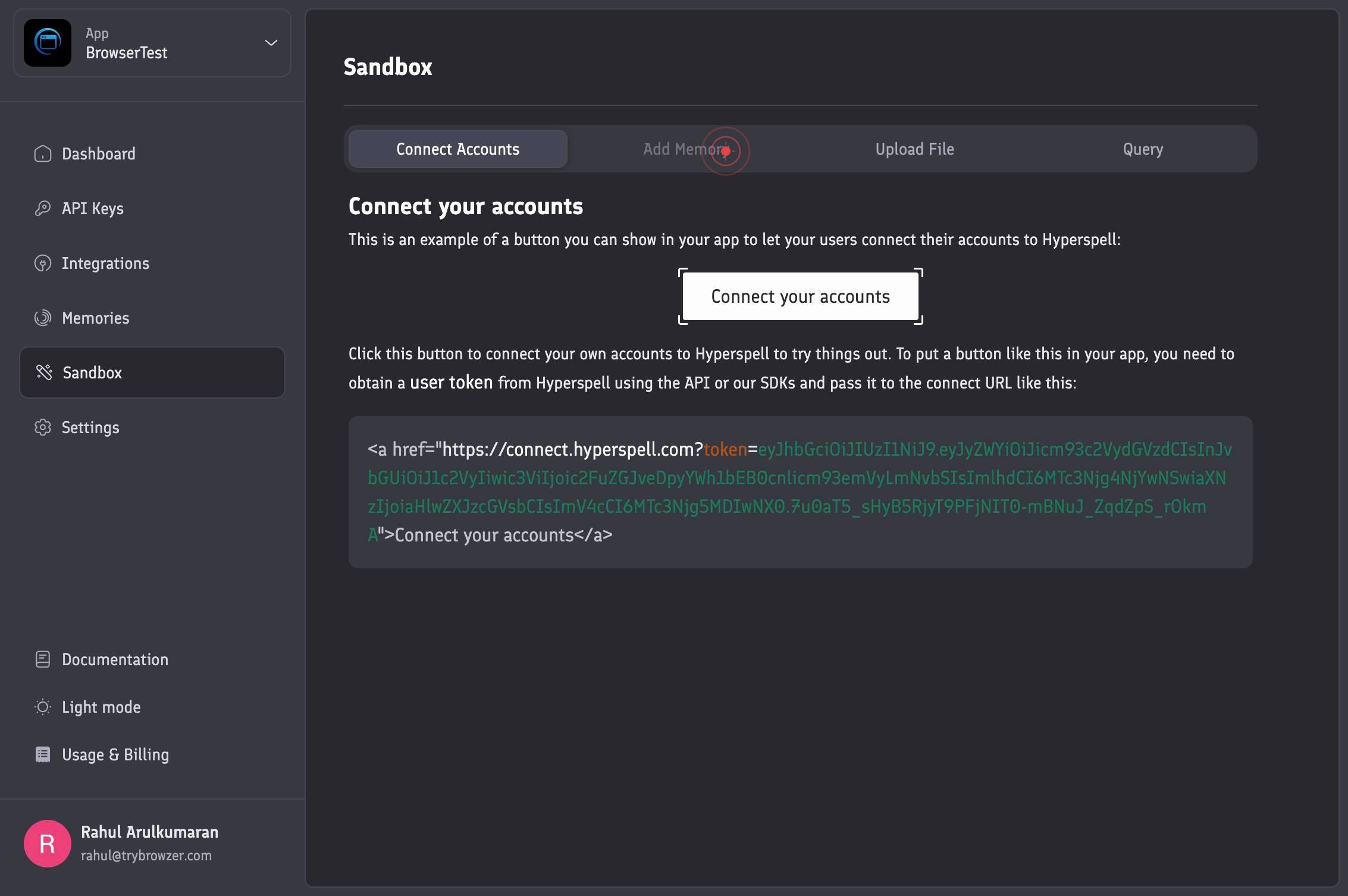
Task: Click the token code snippet block
Action: pos(801,492)
